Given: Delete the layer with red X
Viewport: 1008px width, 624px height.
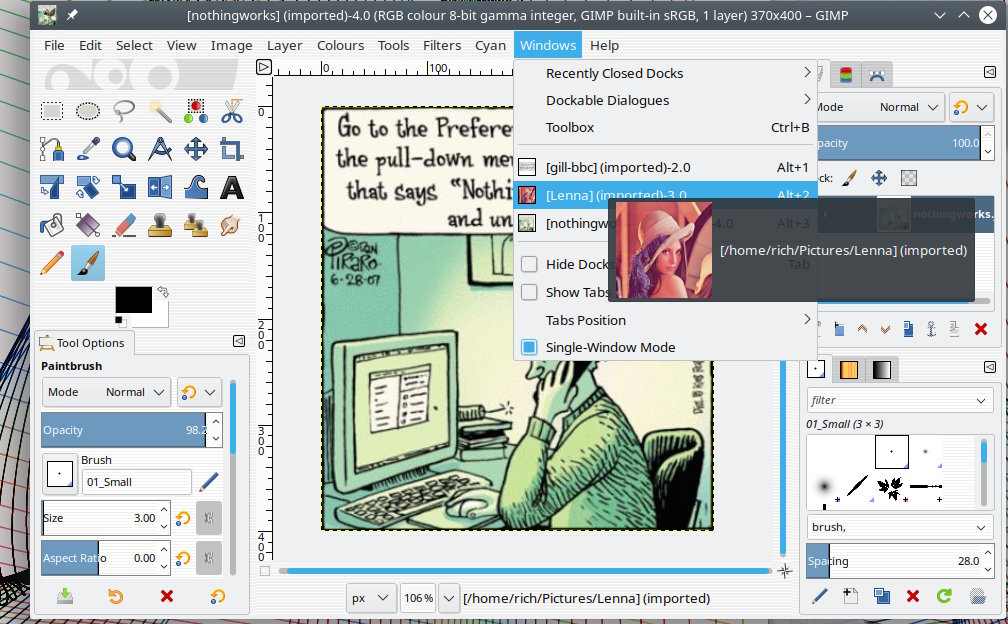Looking at the screenshot, I should pyautogui.click(x=980, y=329).
